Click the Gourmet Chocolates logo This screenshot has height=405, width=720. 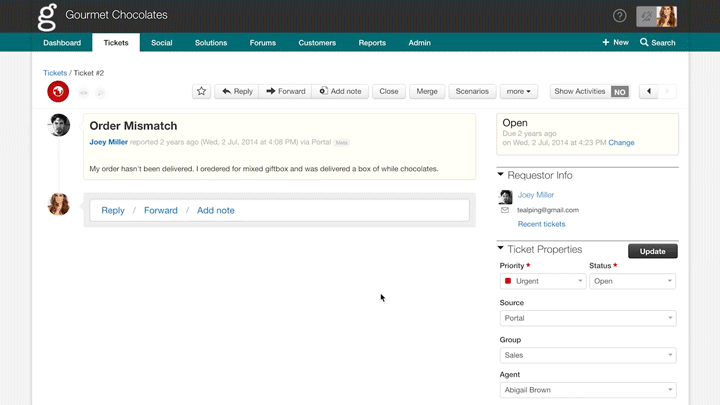pos(47,17)
